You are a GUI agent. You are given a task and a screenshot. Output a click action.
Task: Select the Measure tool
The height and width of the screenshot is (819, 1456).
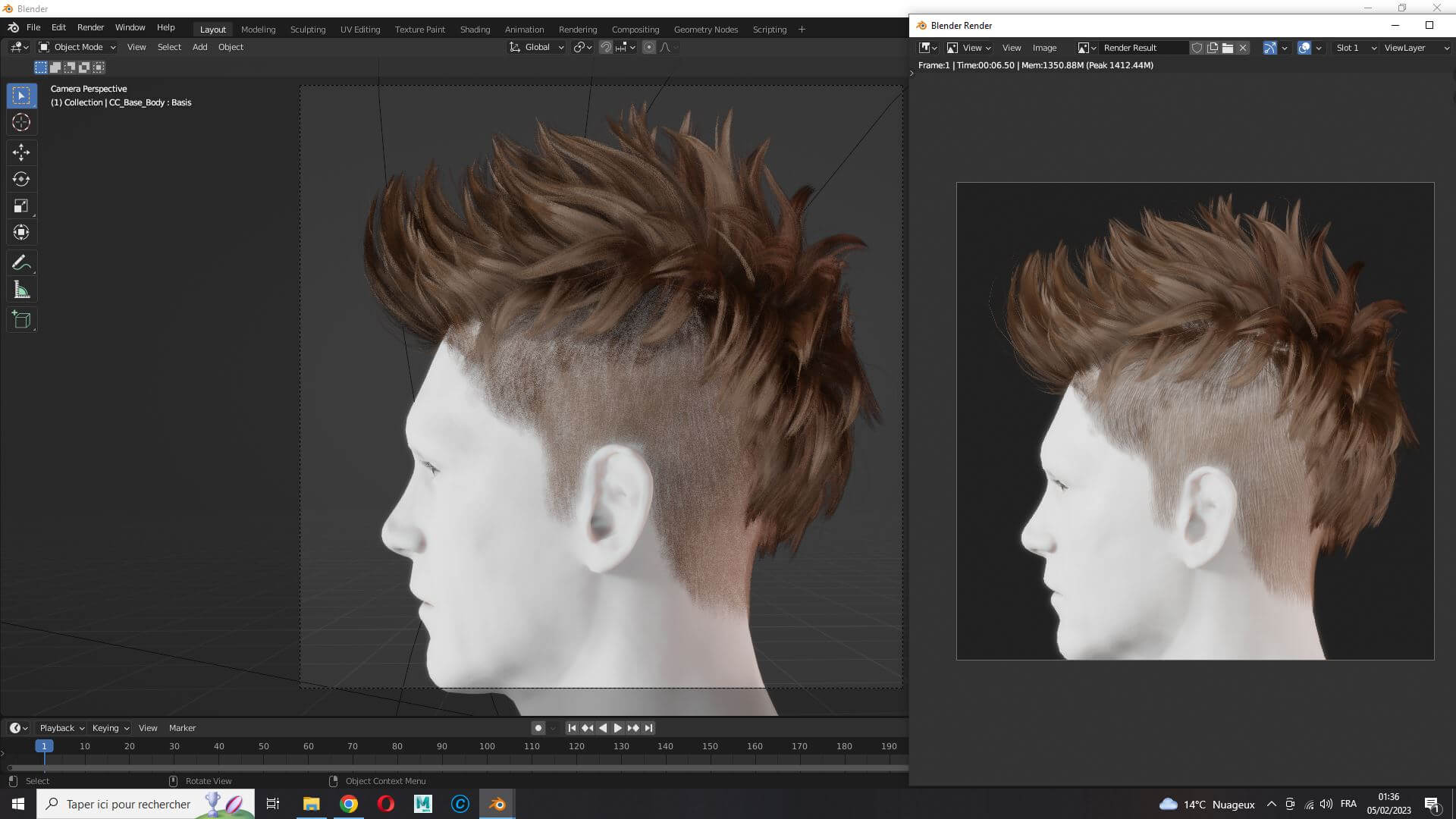click(x=21, y=290)
